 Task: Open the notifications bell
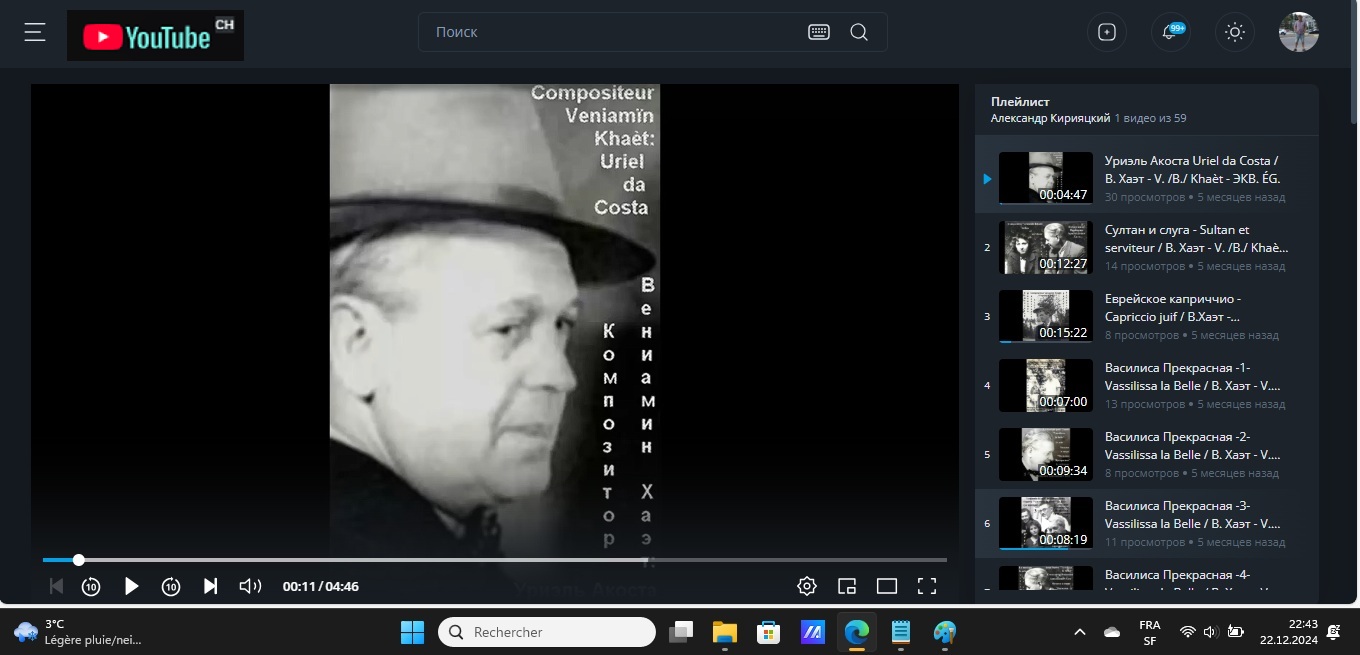pos(1170,32)
